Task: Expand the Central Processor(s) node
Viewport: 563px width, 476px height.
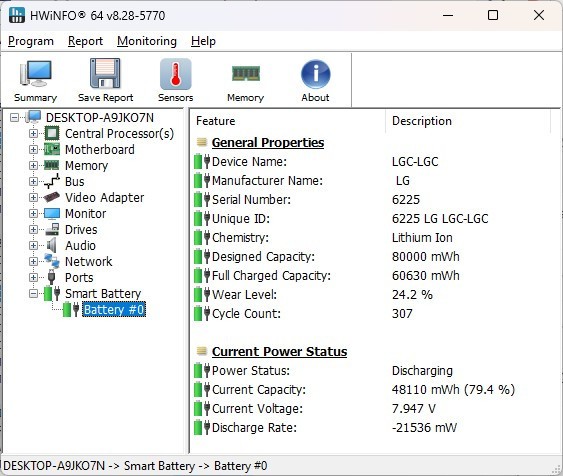Action: (x=33, y=134)
